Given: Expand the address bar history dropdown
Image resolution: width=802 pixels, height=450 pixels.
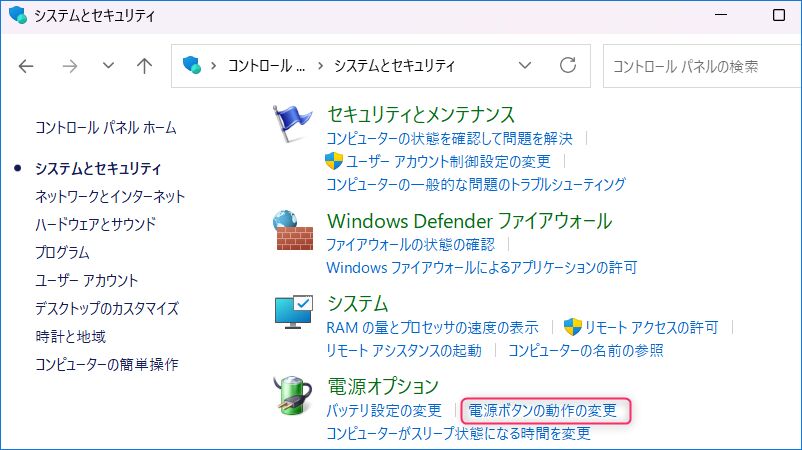Looking at the screenshot, I should pyautogui.click(x=525, y=66).
